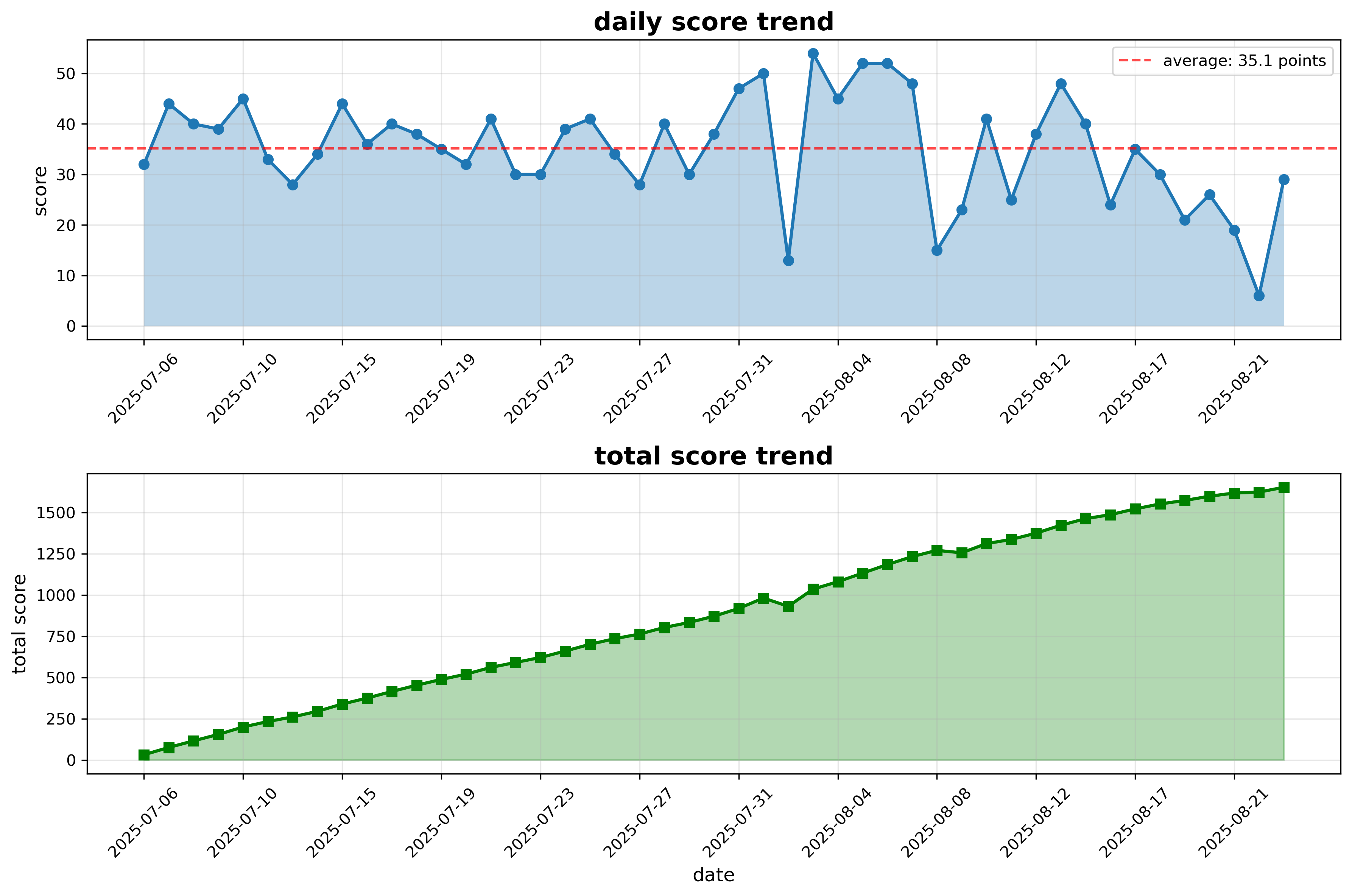Click the first blue data point at 32

click(x=144, y=165)
